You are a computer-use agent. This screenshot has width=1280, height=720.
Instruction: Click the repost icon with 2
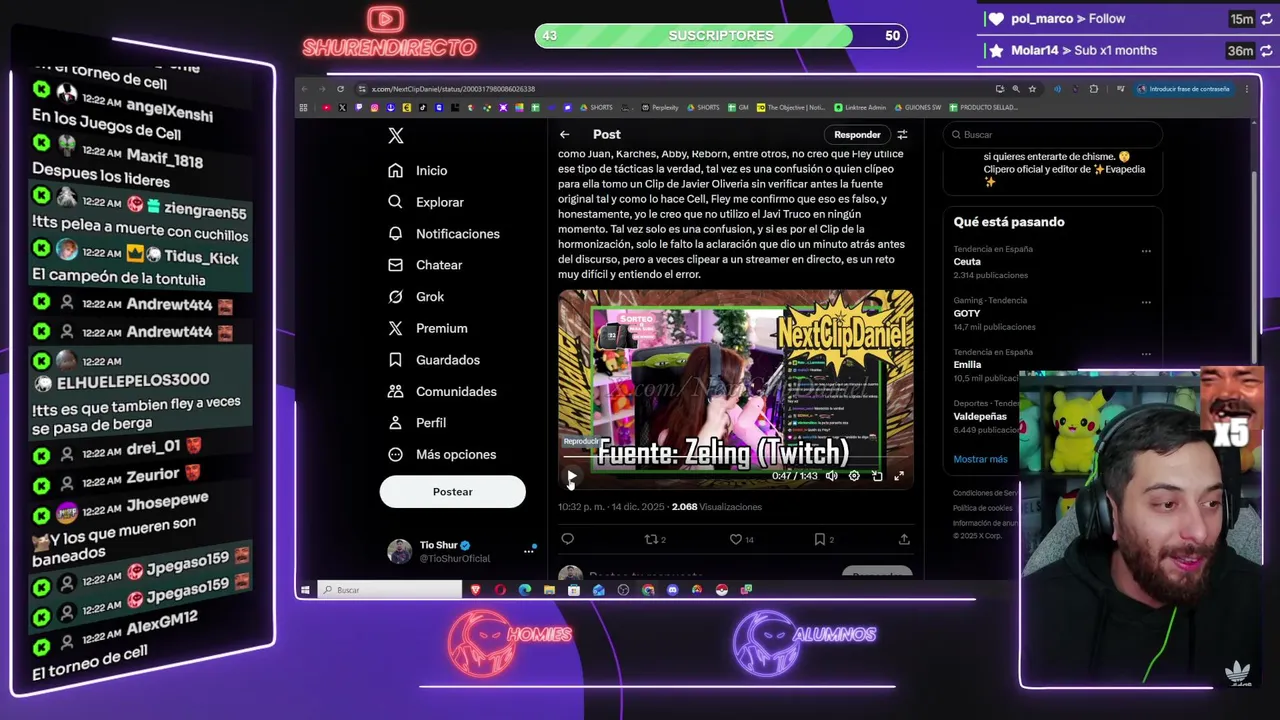654,539
